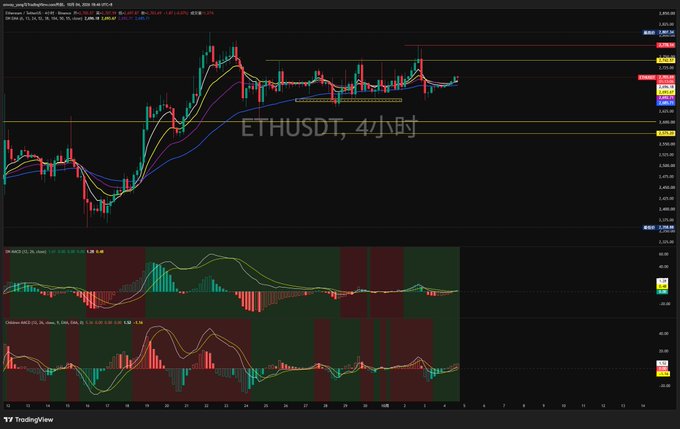Select the DK MACD indicator legend
The image size is (680, 429).
26,251
